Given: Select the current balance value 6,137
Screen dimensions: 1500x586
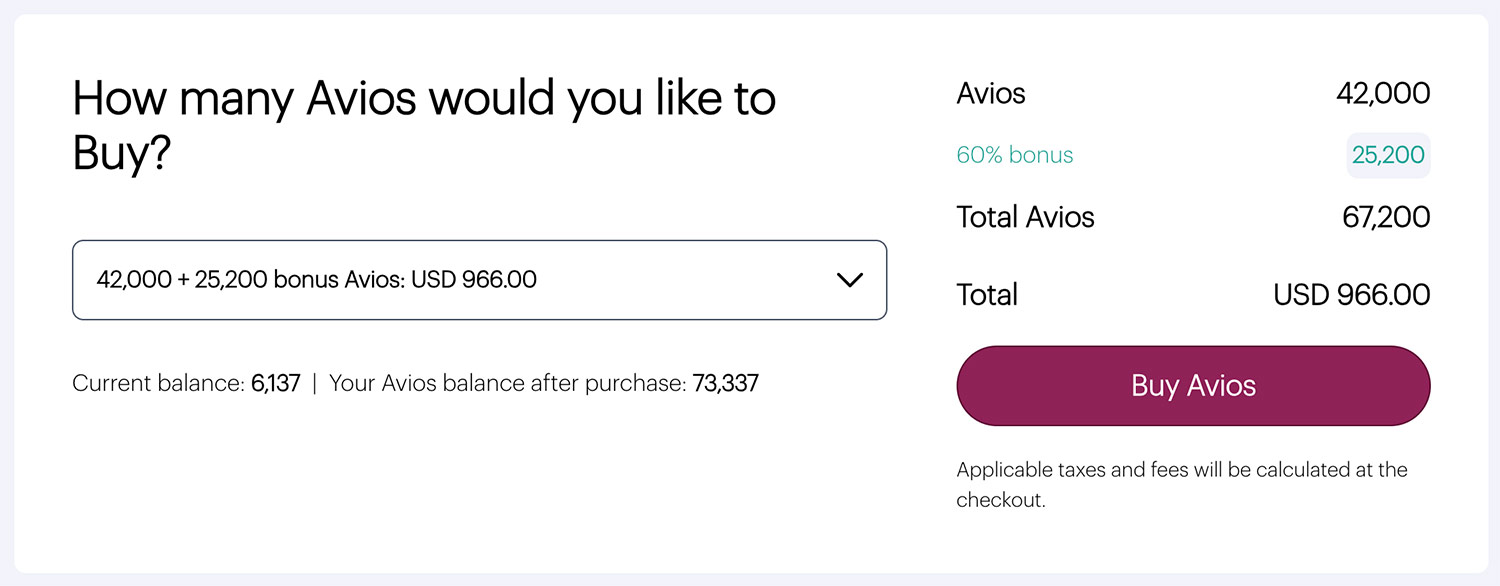Looking at the screenshot, I should click(x=276, y=383).
